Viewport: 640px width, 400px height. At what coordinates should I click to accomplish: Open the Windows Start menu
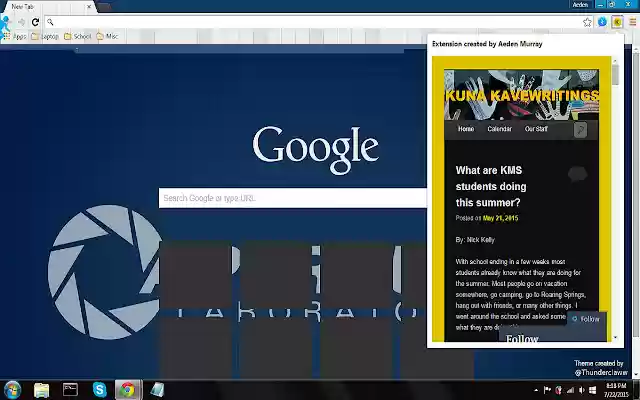pos(12,390)
